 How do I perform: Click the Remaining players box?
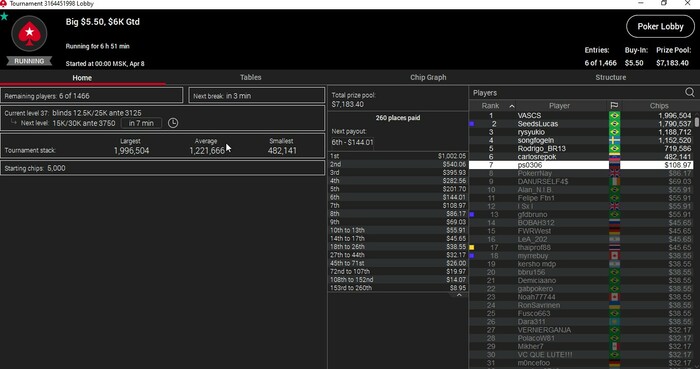point(92,95)
